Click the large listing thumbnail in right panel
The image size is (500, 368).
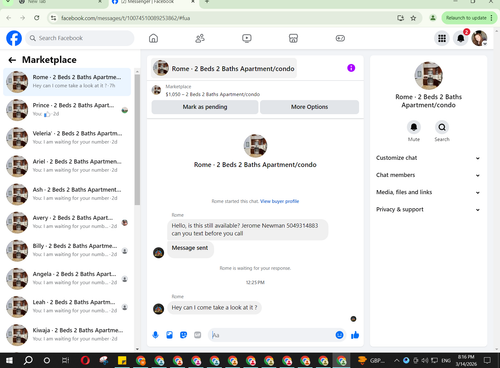pos(429,76)
